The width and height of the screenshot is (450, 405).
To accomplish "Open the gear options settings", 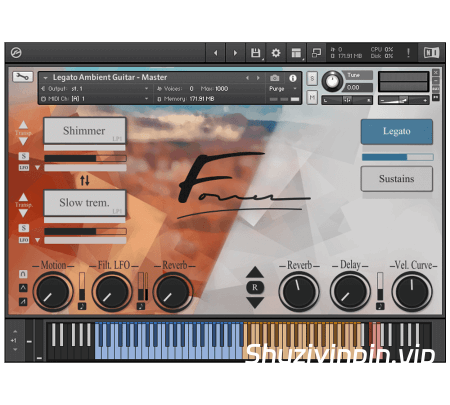I will click(276, 53).
